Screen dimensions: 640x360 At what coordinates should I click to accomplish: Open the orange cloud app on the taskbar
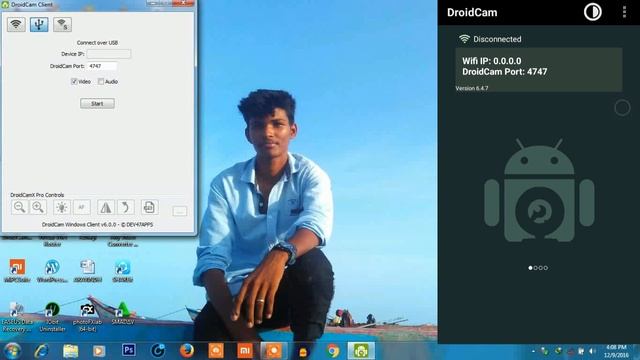(x=216, y=351)
